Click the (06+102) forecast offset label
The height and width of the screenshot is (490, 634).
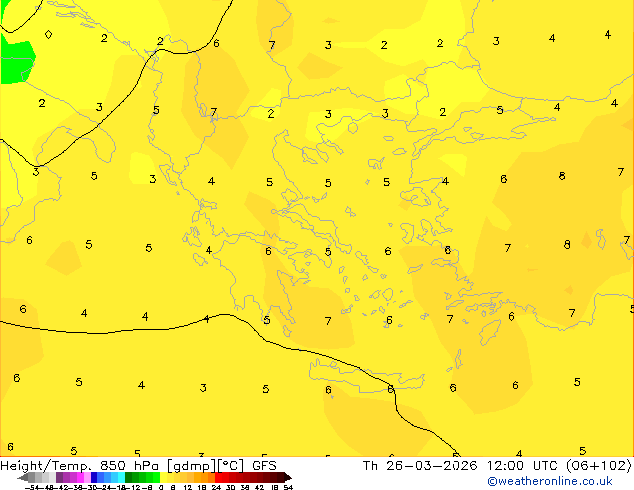point(598,466)
